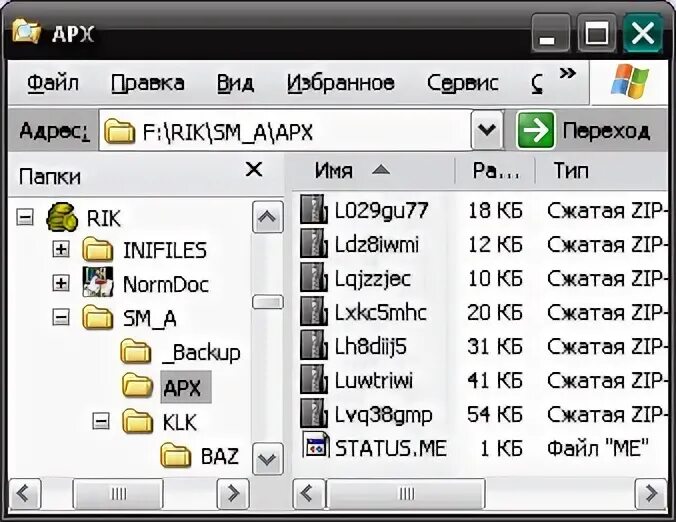Open the address bar dropdown
The image size is (676, 522).
(x=487, y=130)
